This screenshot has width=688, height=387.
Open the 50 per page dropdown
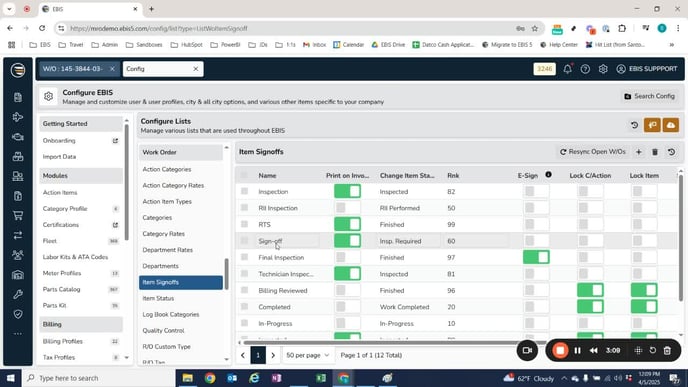307,355
